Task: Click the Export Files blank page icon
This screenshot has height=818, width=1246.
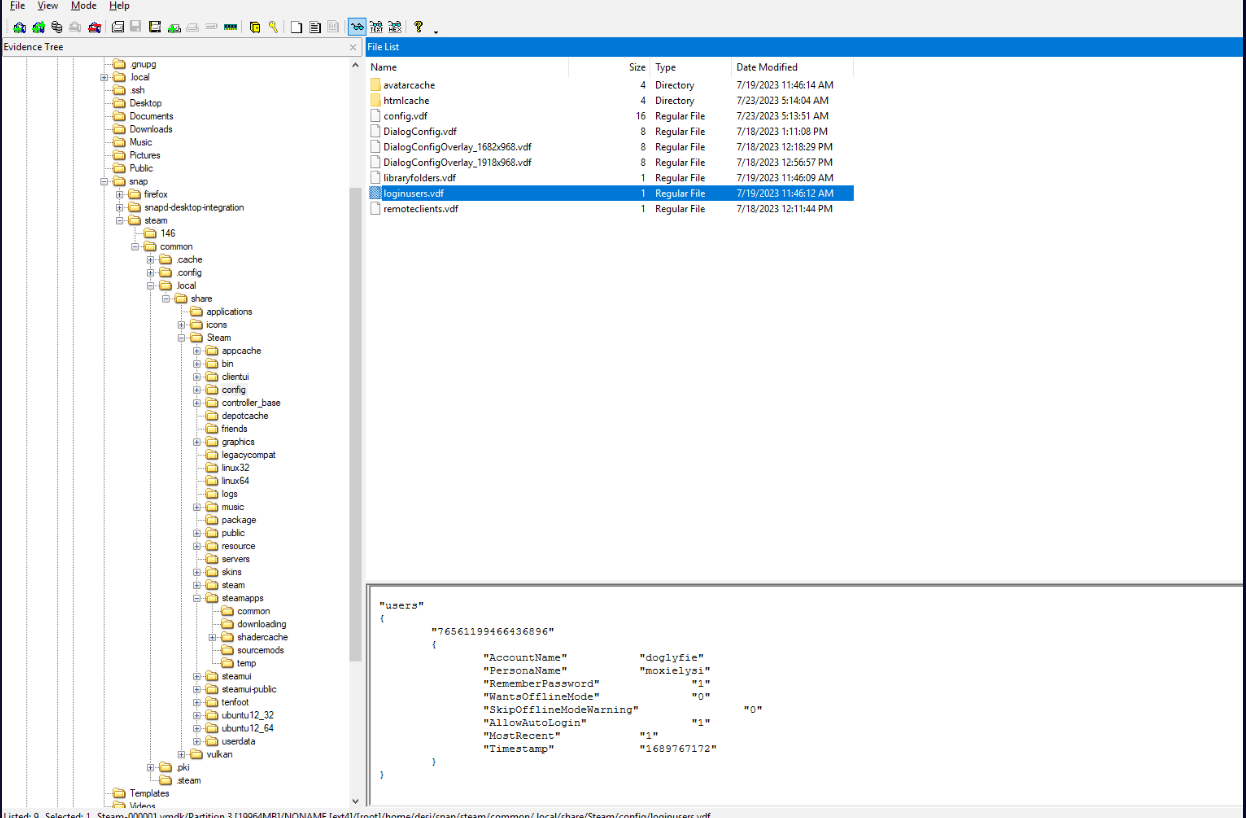Action: [296, 27]
